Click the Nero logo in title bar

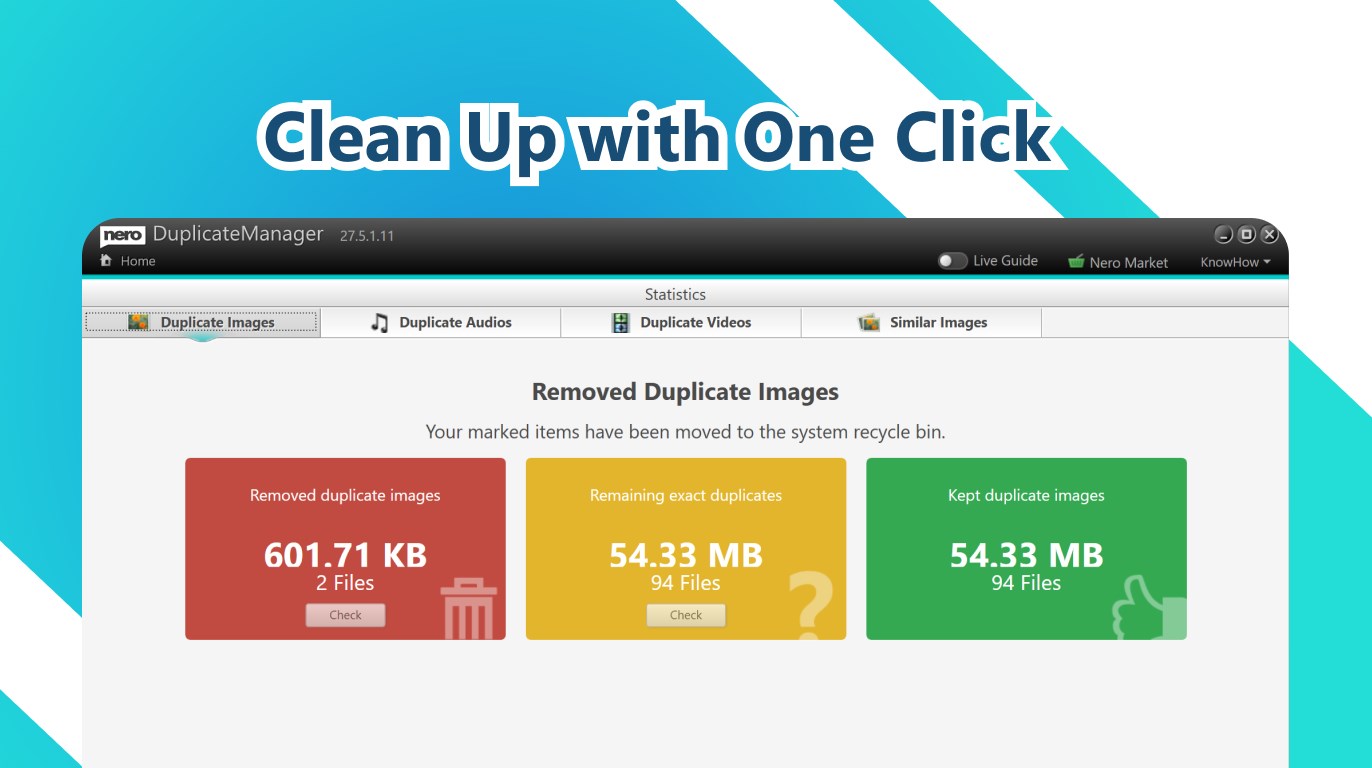pyautogui.click(x=123, y=235)
